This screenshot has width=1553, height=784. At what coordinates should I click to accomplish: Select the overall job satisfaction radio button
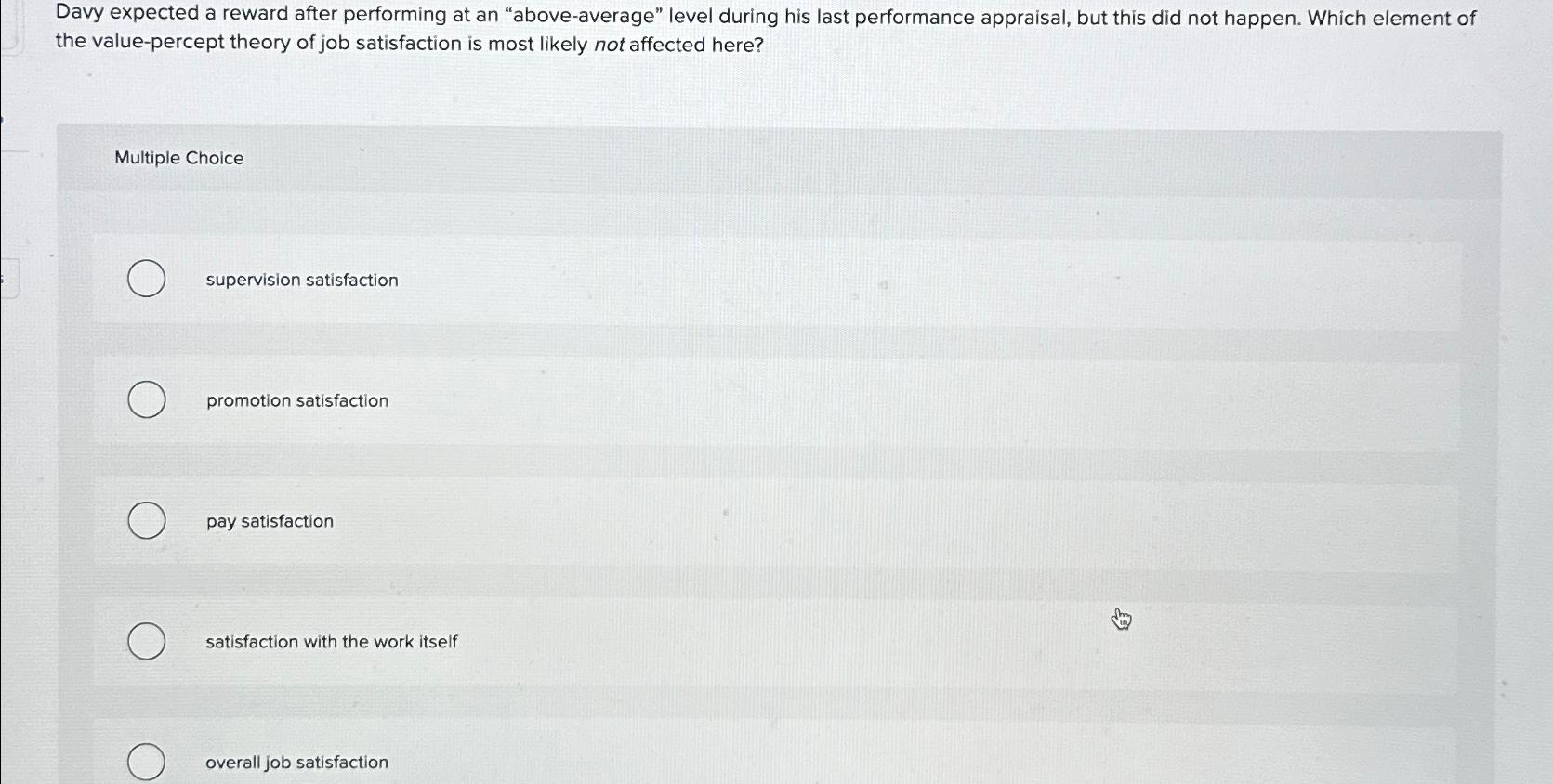pos(146,762)
